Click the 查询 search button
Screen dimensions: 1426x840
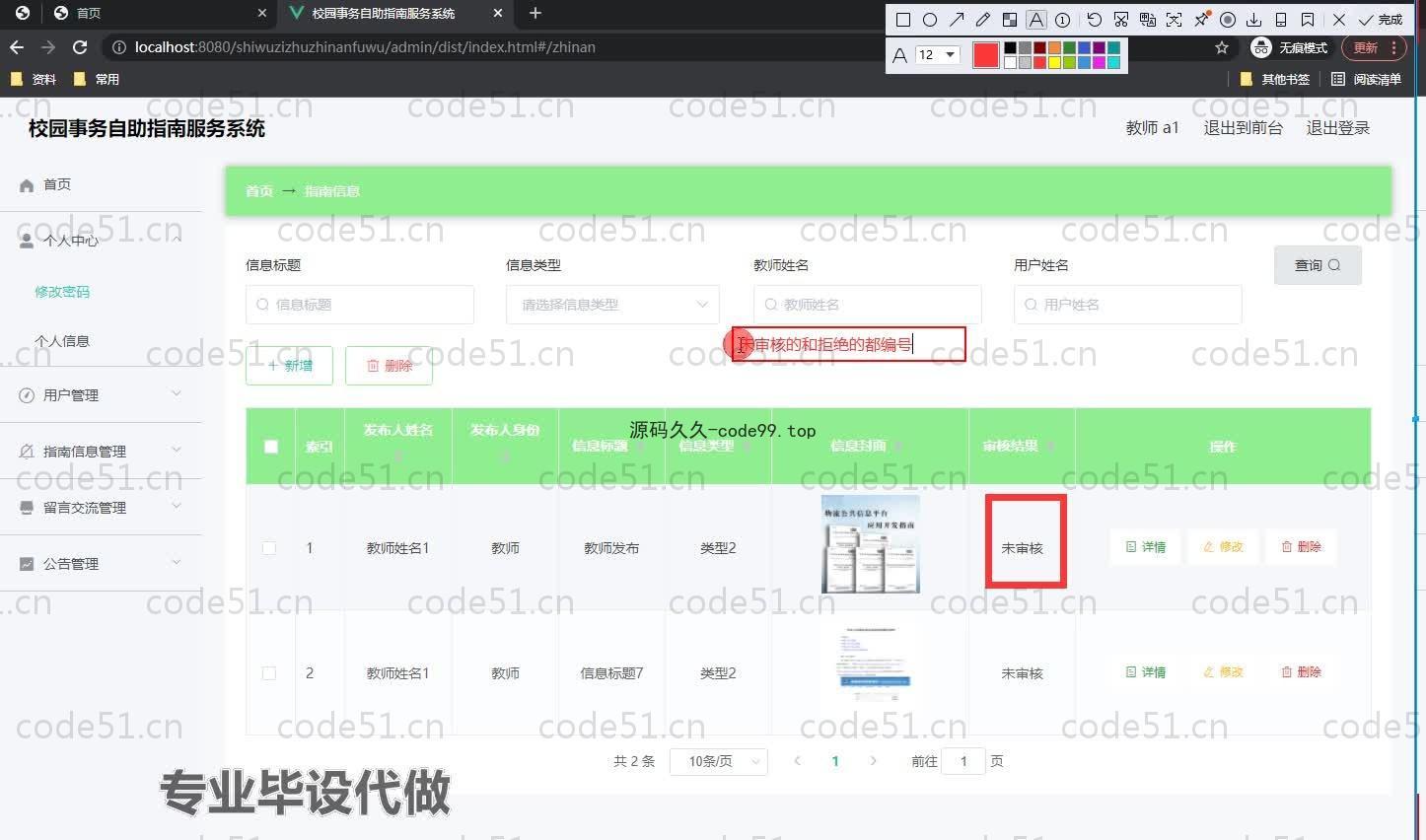click(x=1318, y=265)
